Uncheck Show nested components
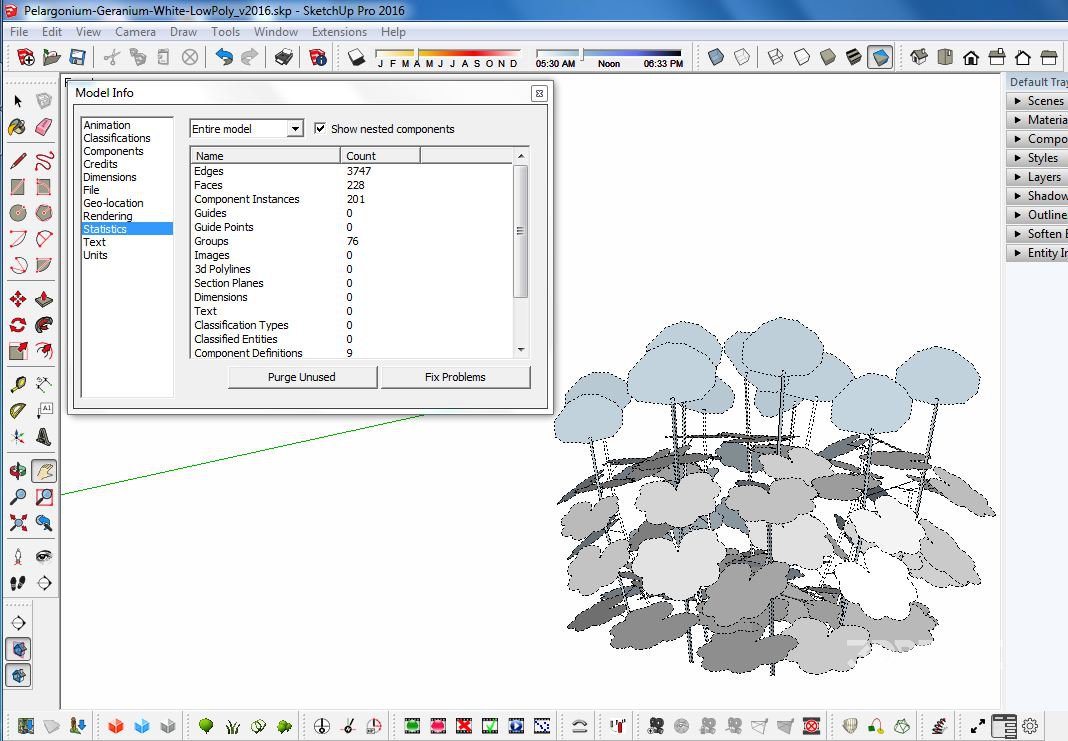The height and width of the screenshot is (741, 1068). pos(320,129)
